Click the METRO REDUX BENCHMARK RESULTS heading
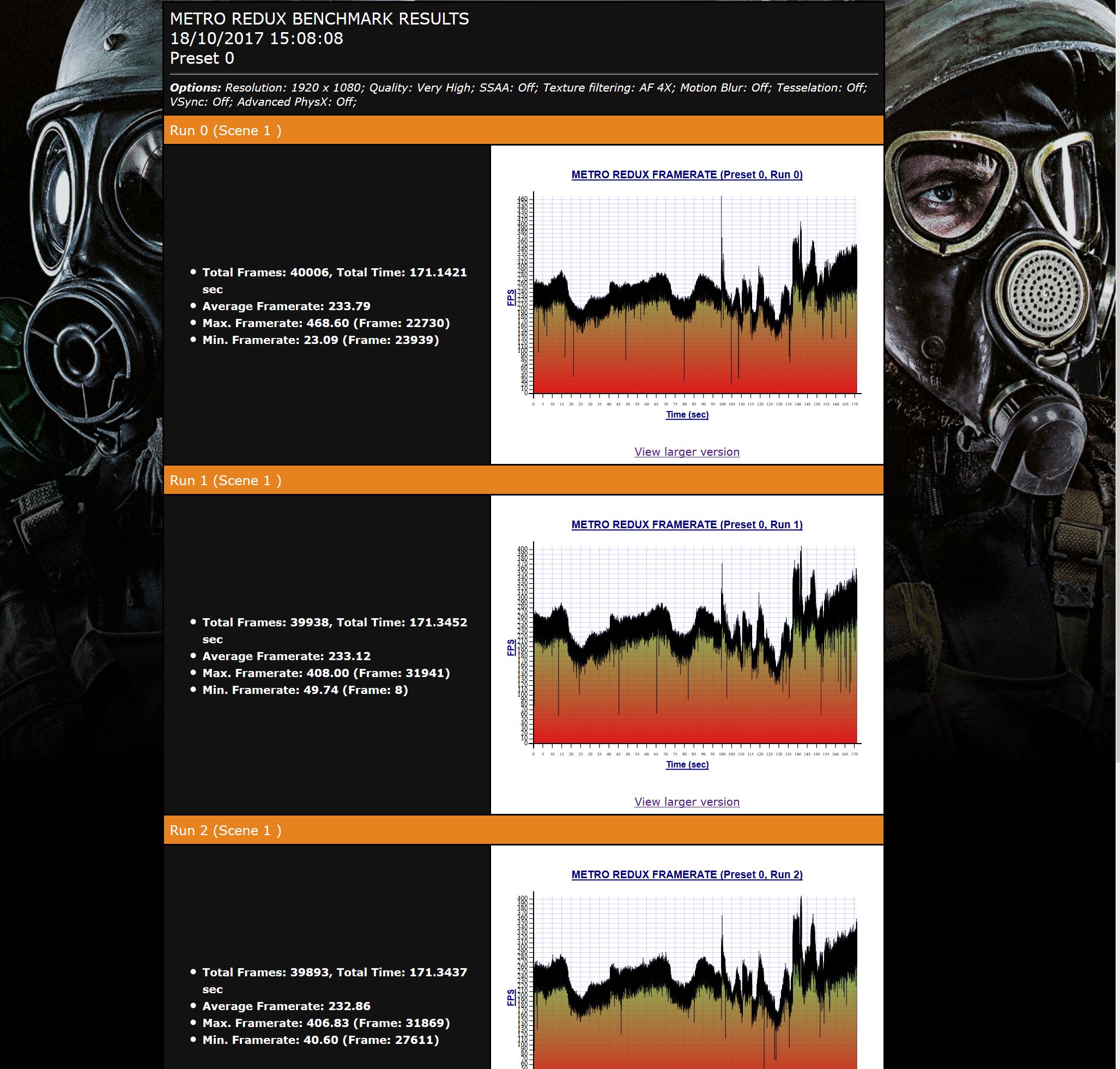This screenshot has height=1069, width=1120. 319,19
